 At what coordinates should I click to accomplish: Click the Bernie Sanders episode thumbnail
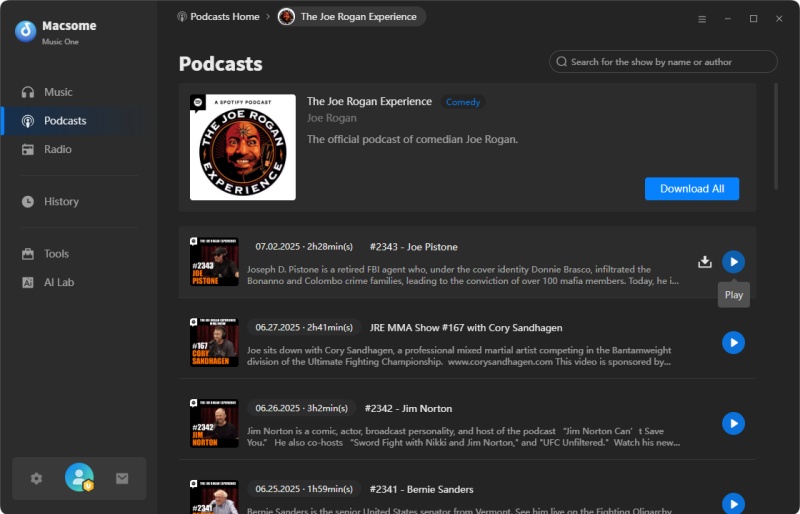(214, 497)
